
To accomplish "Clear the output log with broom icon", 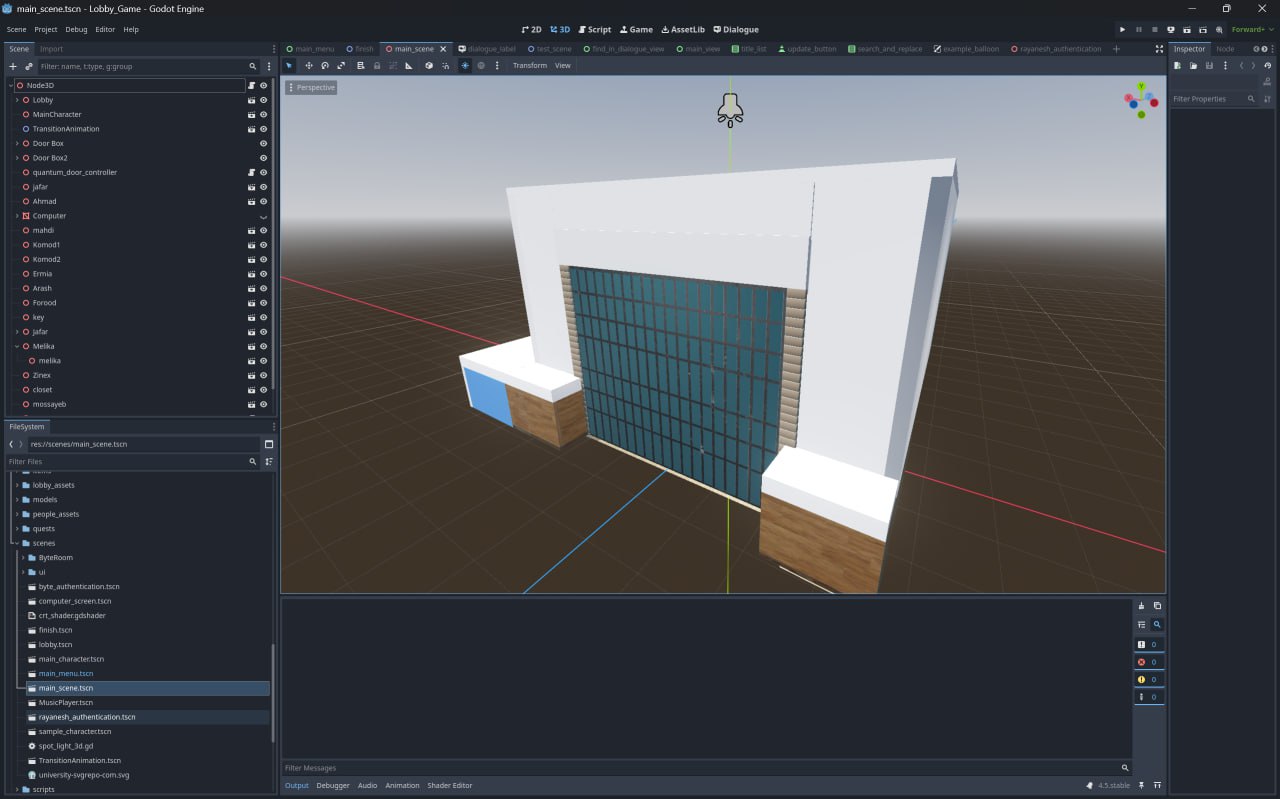I will (x=1141, y=606).
